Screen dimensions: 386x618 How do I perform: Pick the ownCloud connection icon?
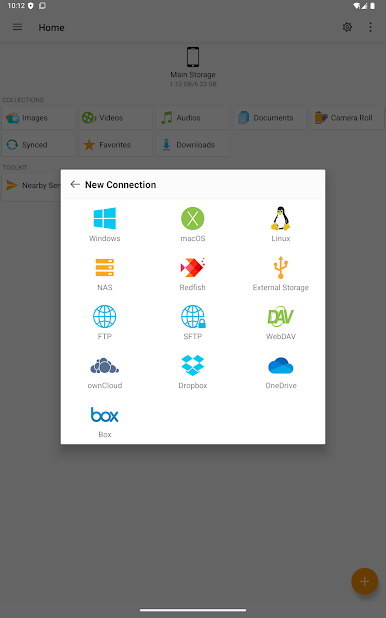(x=104, y=366)
